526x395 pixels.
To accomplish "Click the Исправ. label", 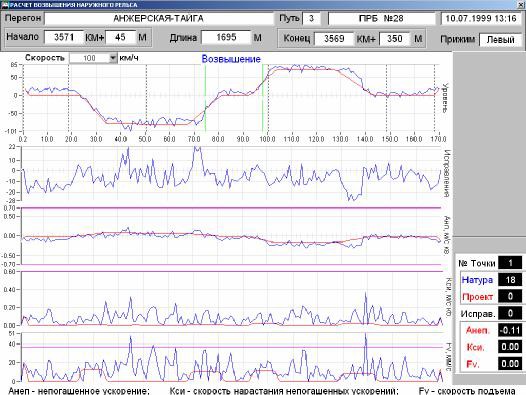I will pyautogui.click(x=478, y=314).
